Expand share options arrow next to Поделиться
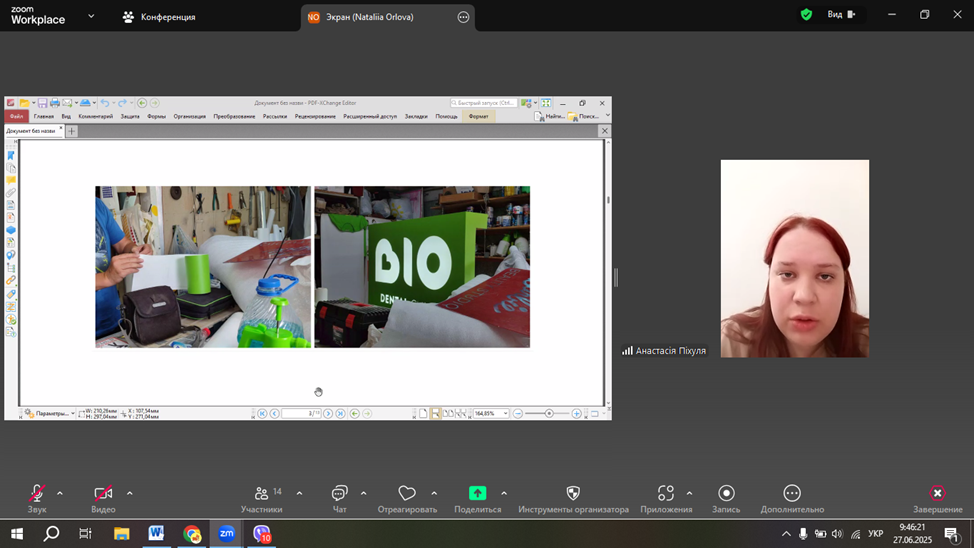The height and width of the screenshot is (548, 974). tap(504, 493)
